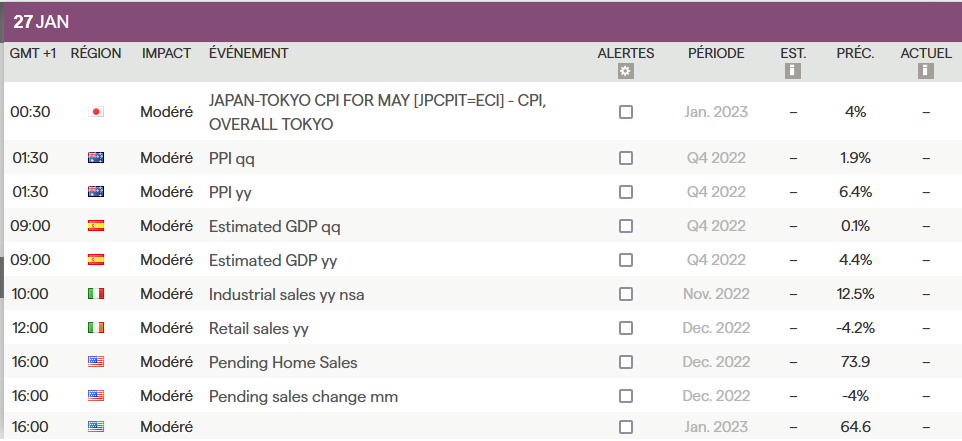Screen dimensions: 962x441
Task: Click Italy flag on Industrial sales row
Action: pyautogui.click(x=96, y=294)
